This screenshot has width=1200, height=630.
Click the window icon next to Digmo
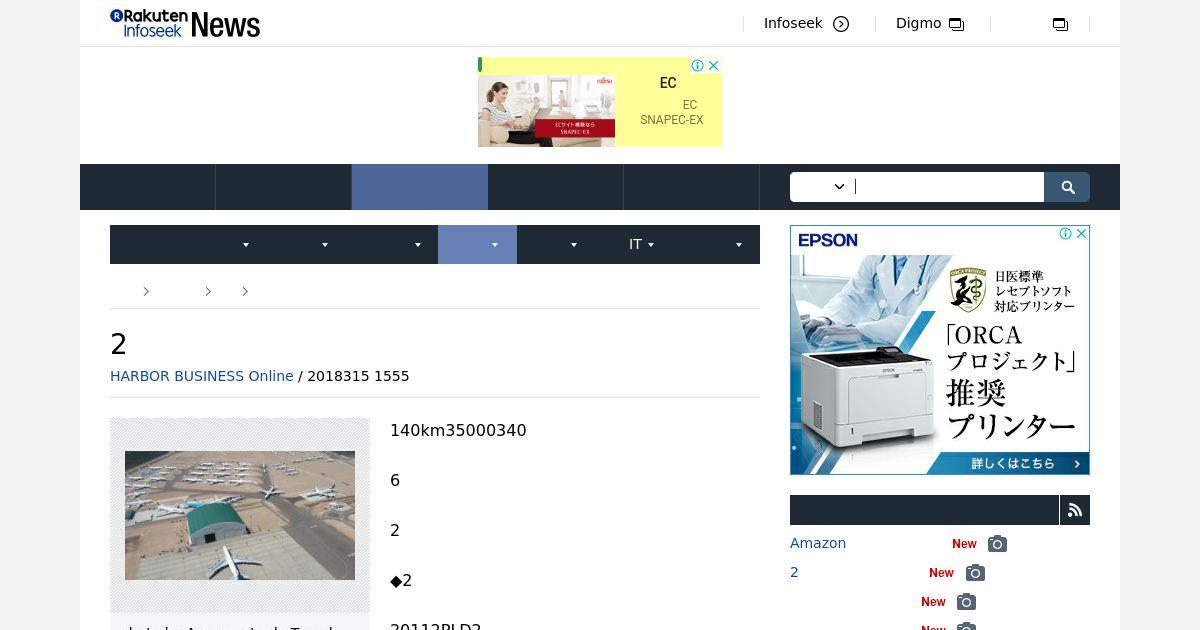[957, 24]
